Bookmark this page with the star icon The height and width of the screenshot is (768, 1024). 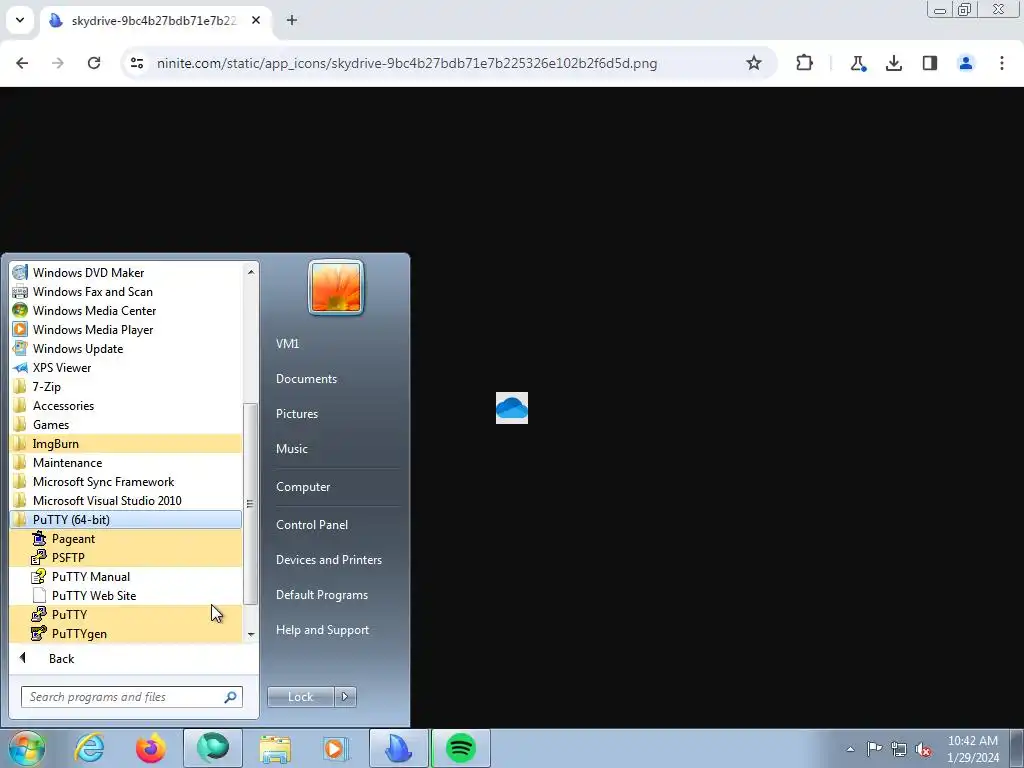tap(754, 63)
